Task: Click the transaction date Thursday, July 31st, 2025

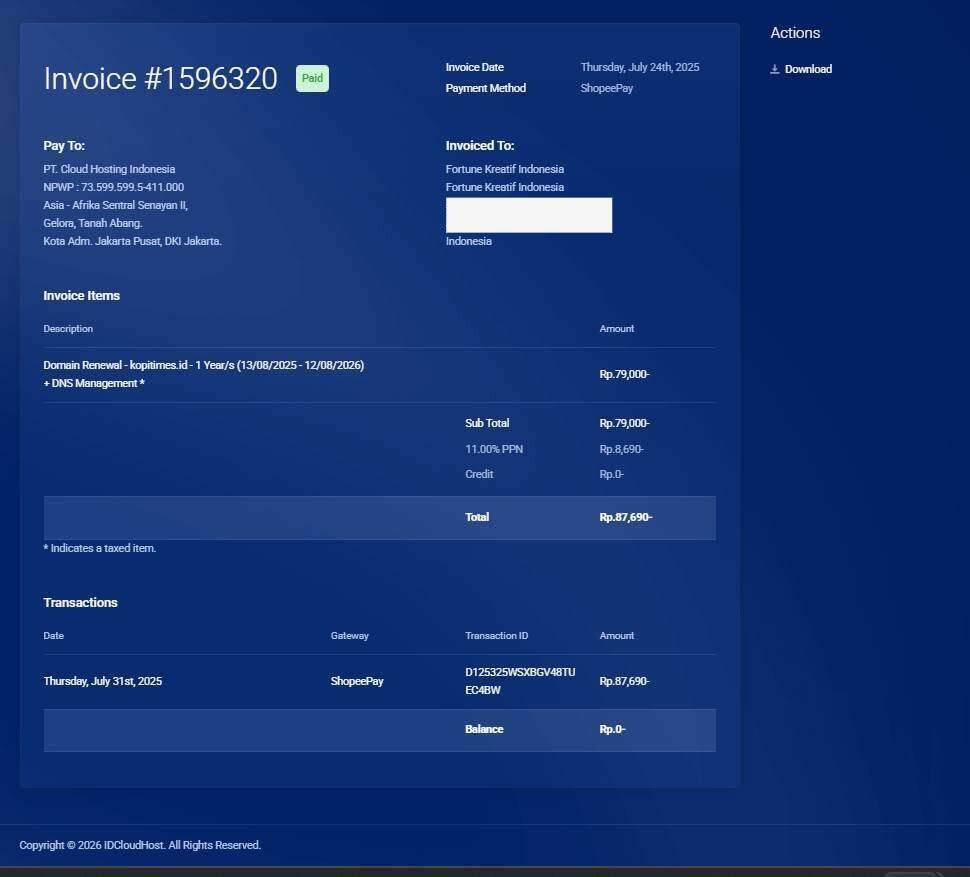Action: 102,681
